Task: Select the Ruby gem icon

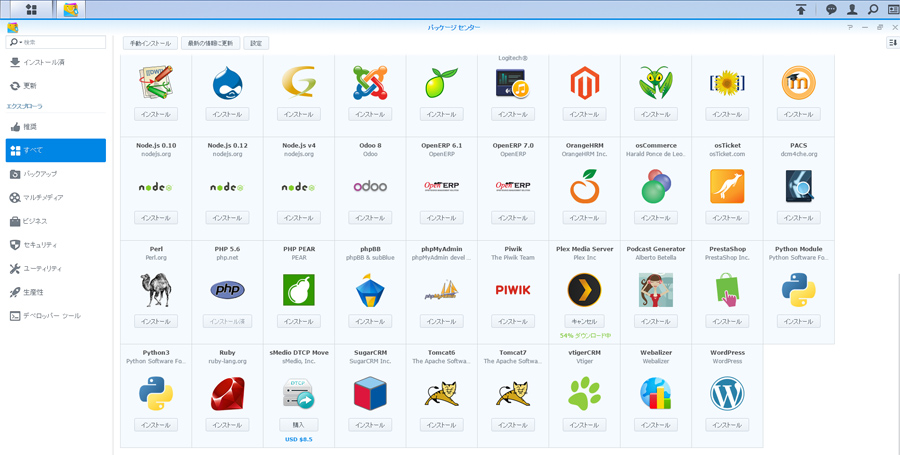Action: 227,394
